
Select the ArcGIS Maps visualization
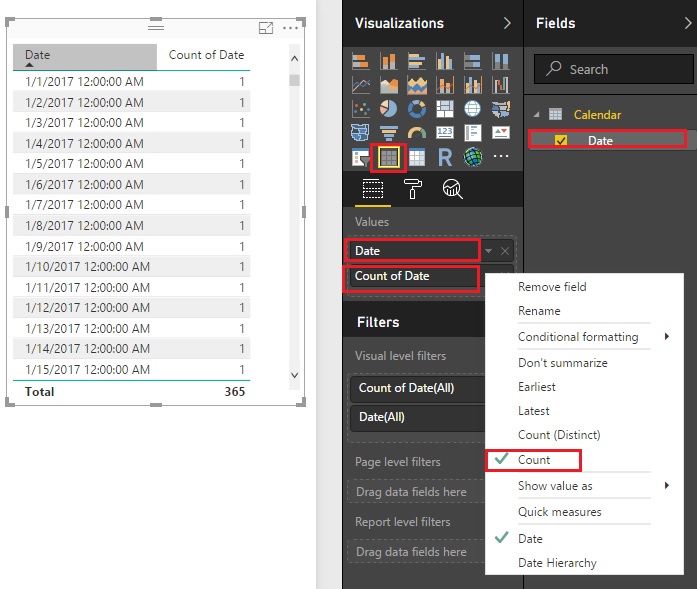click(473, 157)
